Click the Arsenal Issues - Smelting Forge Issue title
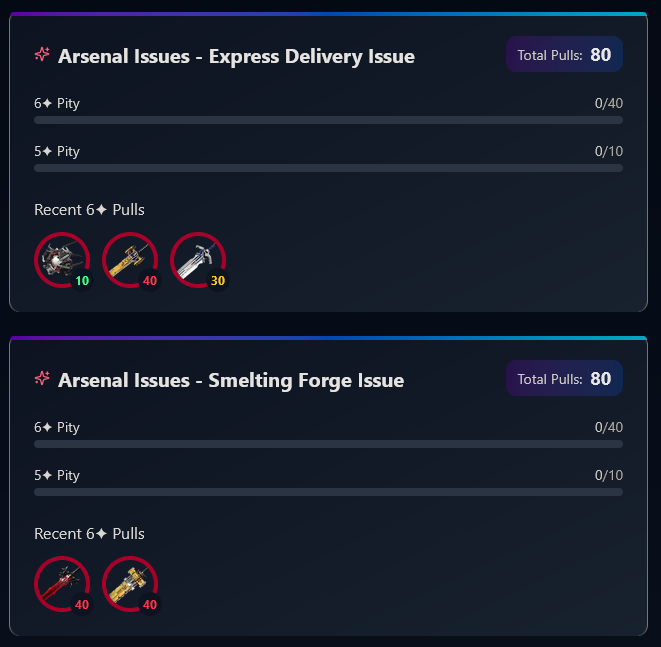Screen dimensions: 661x647 (x=231, y=380)
